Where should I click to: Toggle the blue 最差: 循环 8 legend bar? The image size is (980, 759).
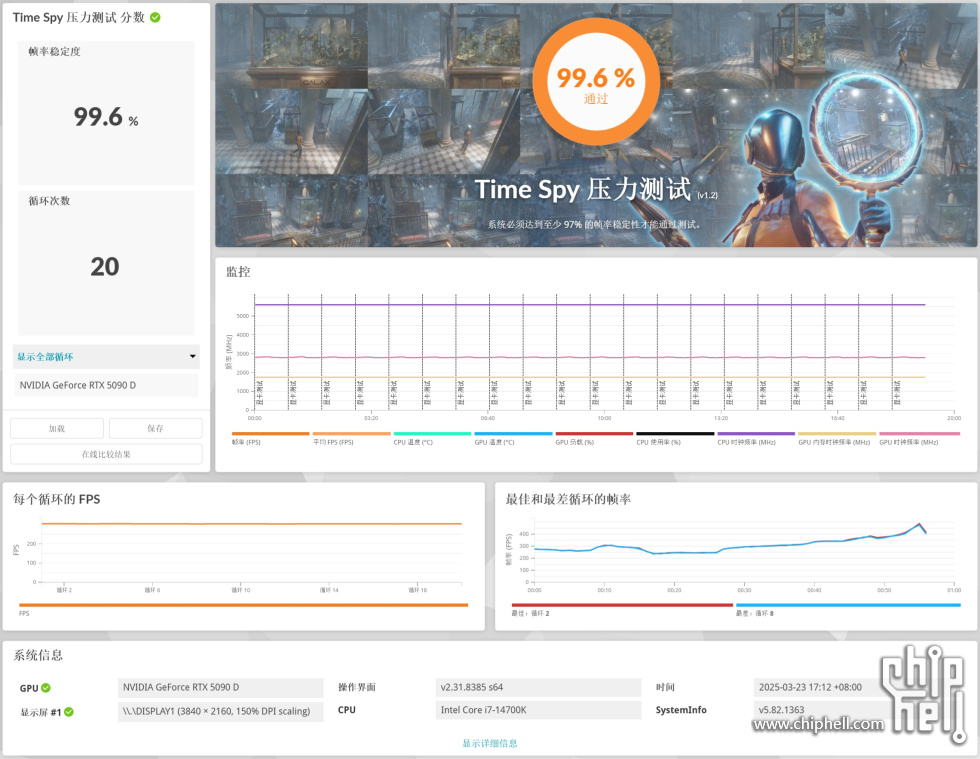(848, 605)
